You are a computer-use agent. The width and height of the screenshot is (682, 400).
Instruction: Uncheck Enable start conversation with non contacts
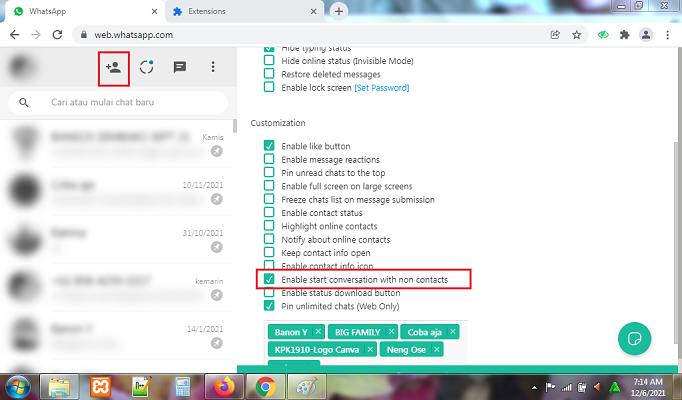pyautogui.click(x=269, y=279)
